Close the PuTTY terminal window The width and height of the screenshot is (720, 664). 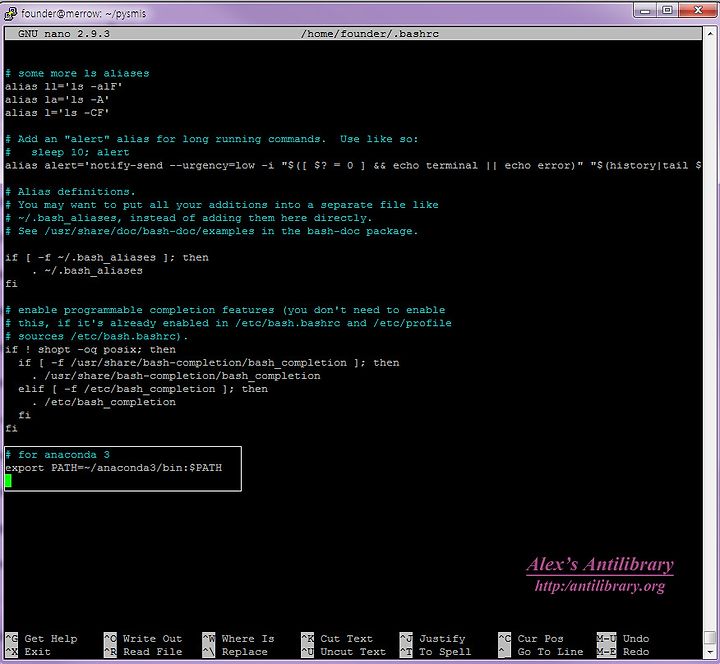pyautogui.click(x=698, y=10)
